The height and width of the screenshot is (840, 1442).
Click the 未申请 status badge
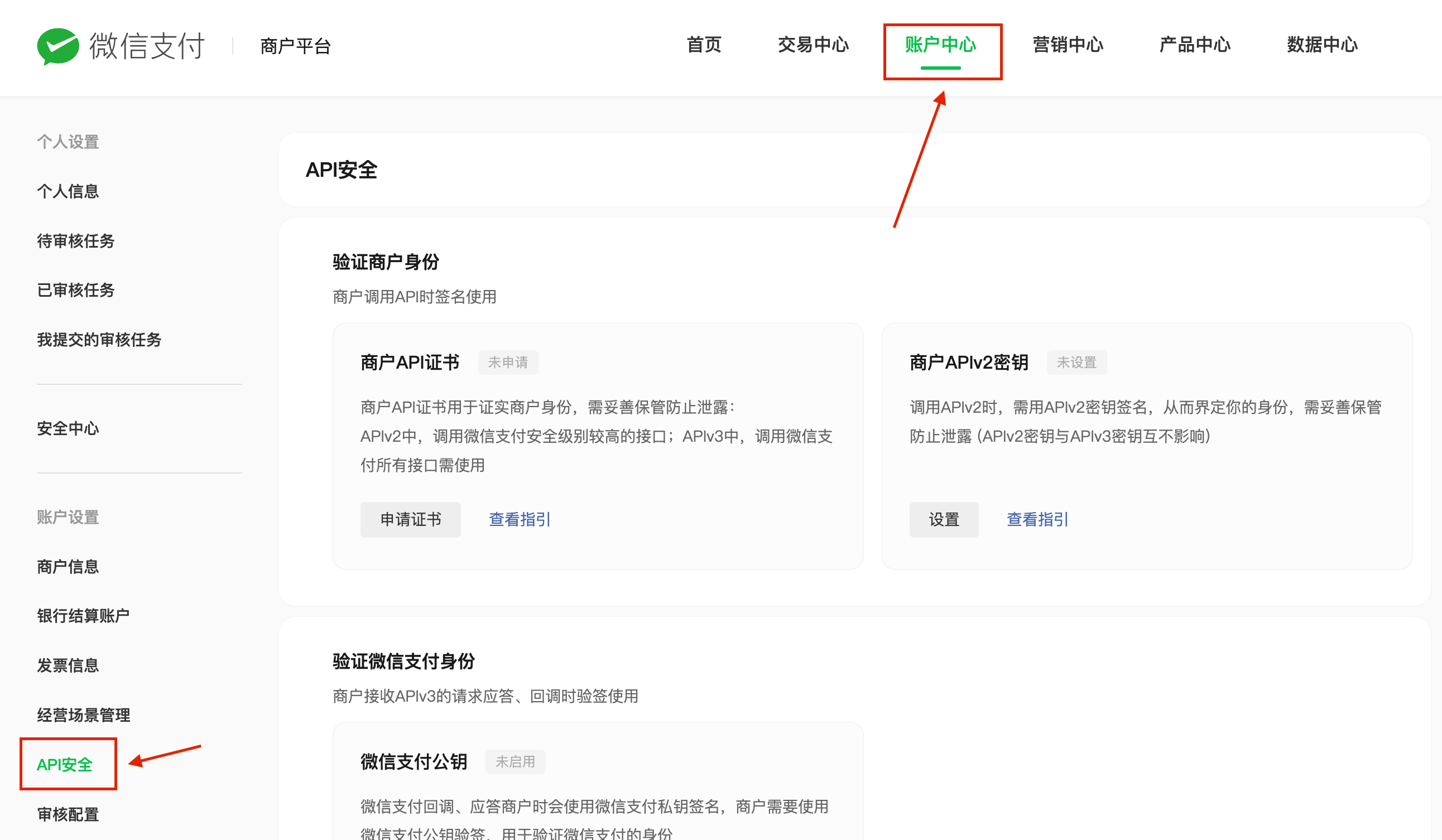pyautogui.click(x=508, y=362)
